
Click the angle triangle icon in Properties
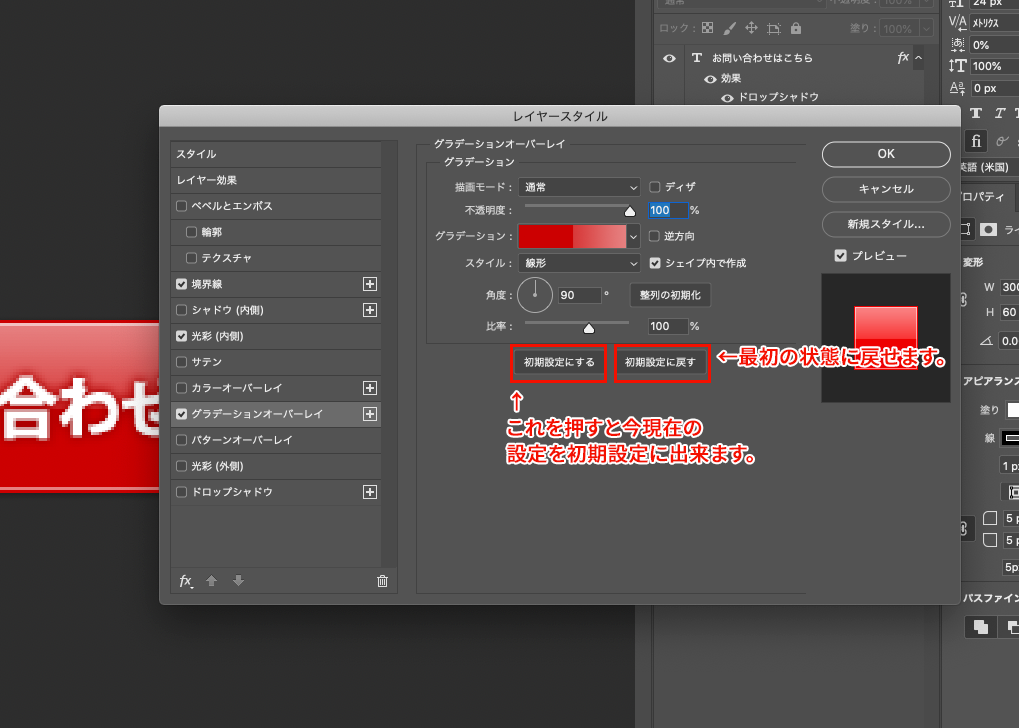[x=987, y=341]
